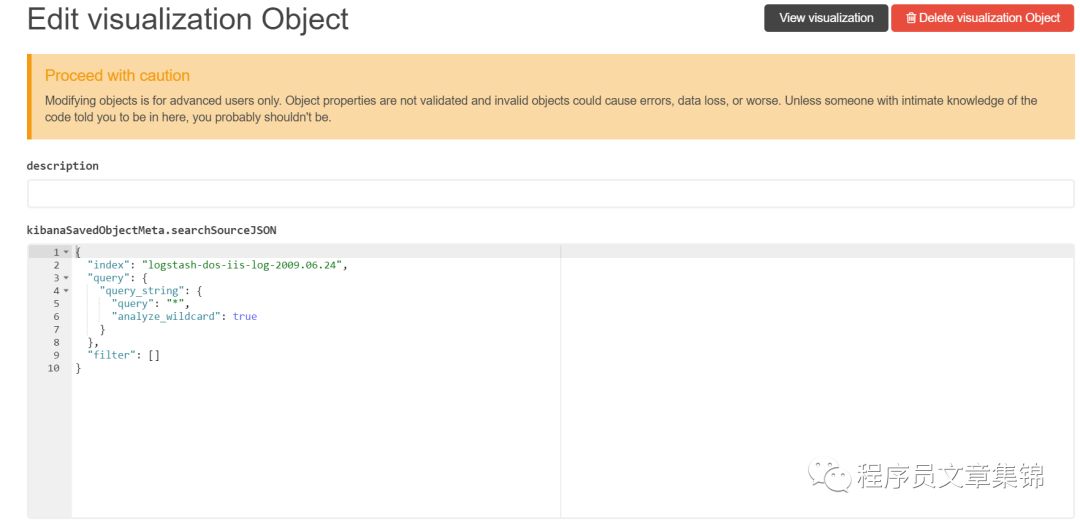This screenshot has width=1080, height=524.
Task: Click the "*" query value on line 5
Action: coord(176,304)
